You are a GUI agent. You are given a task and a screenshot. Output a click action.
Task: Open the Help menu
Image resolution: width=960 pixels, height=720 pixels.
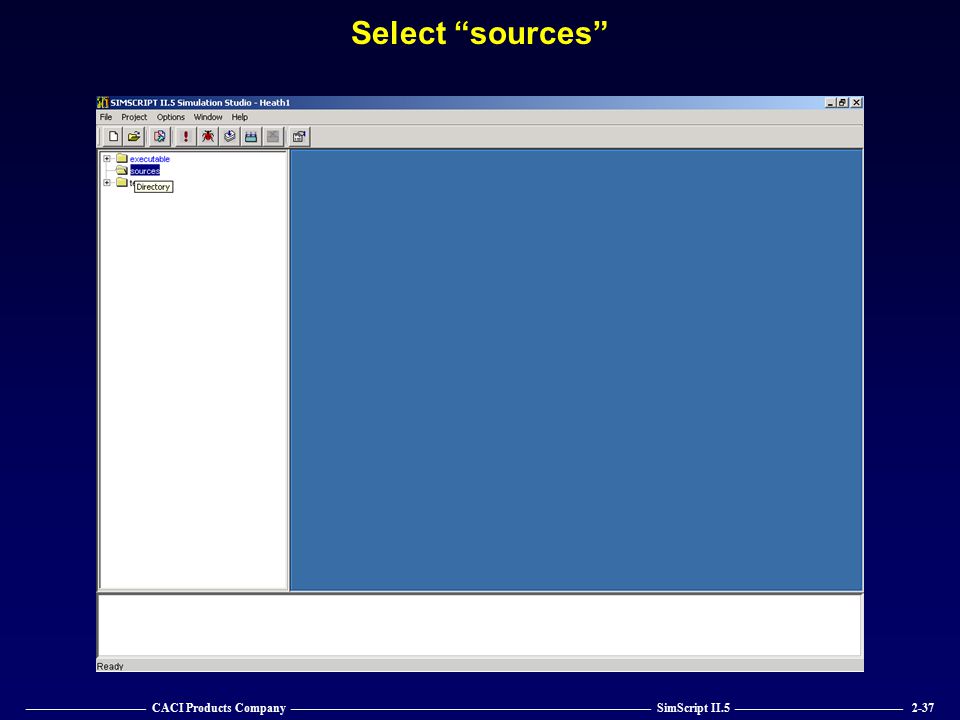239,117
